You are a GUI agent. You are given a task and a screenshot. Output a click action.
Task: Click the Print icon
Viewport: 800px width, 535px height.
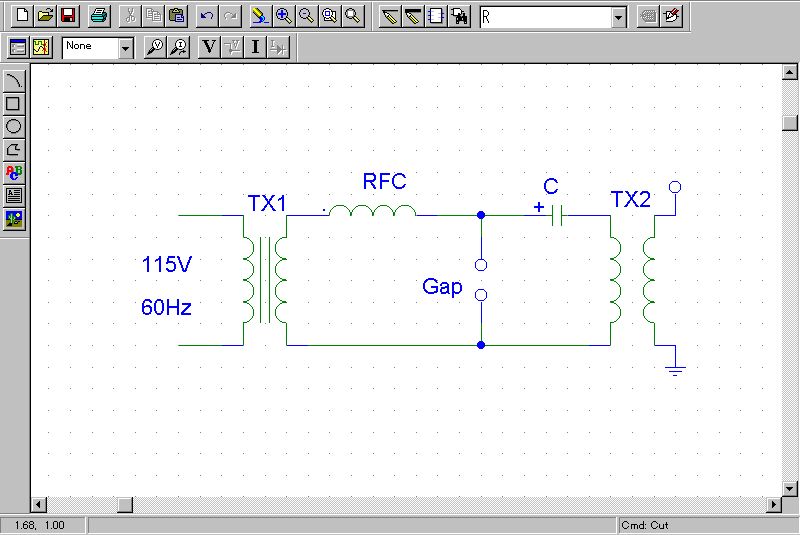pyautogui.click(x=98, y=16)
